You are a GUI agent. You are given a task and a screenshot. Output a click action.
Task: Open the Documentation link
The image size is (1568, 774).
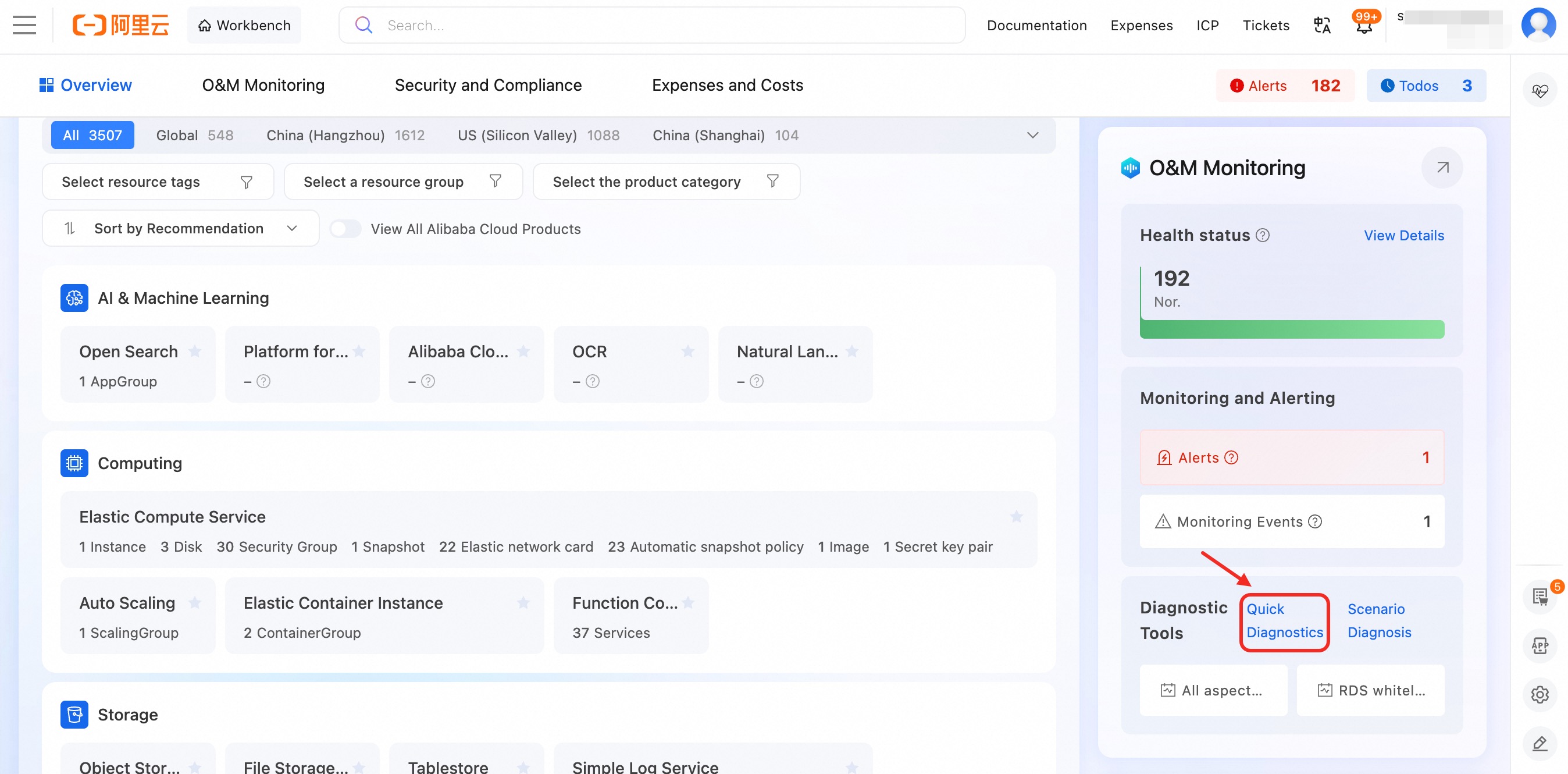[1036, 25]
